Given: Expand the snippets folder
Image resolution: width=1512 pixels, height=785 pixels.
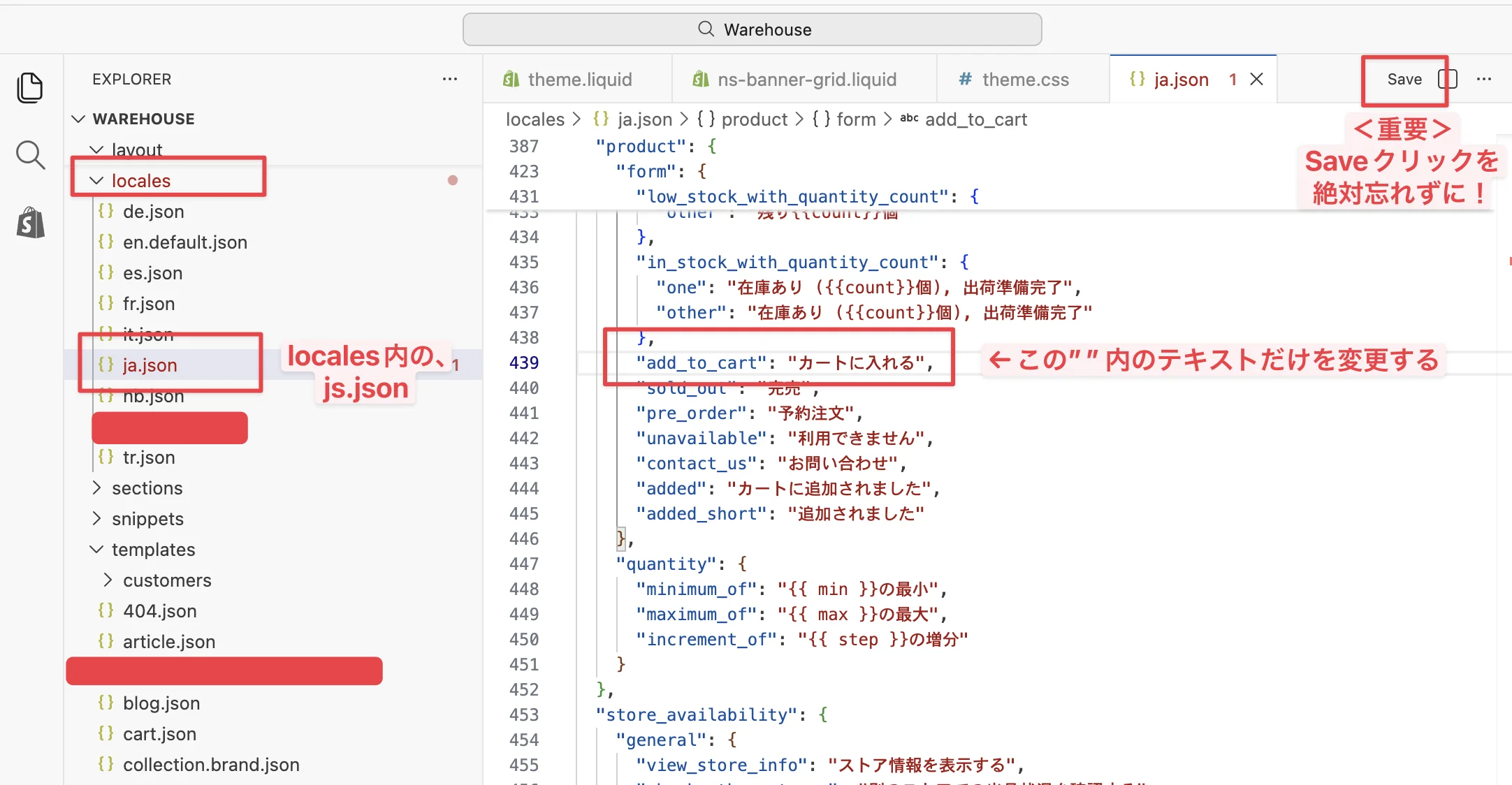Looking at the screenshot, I should (x=96, y=518).
